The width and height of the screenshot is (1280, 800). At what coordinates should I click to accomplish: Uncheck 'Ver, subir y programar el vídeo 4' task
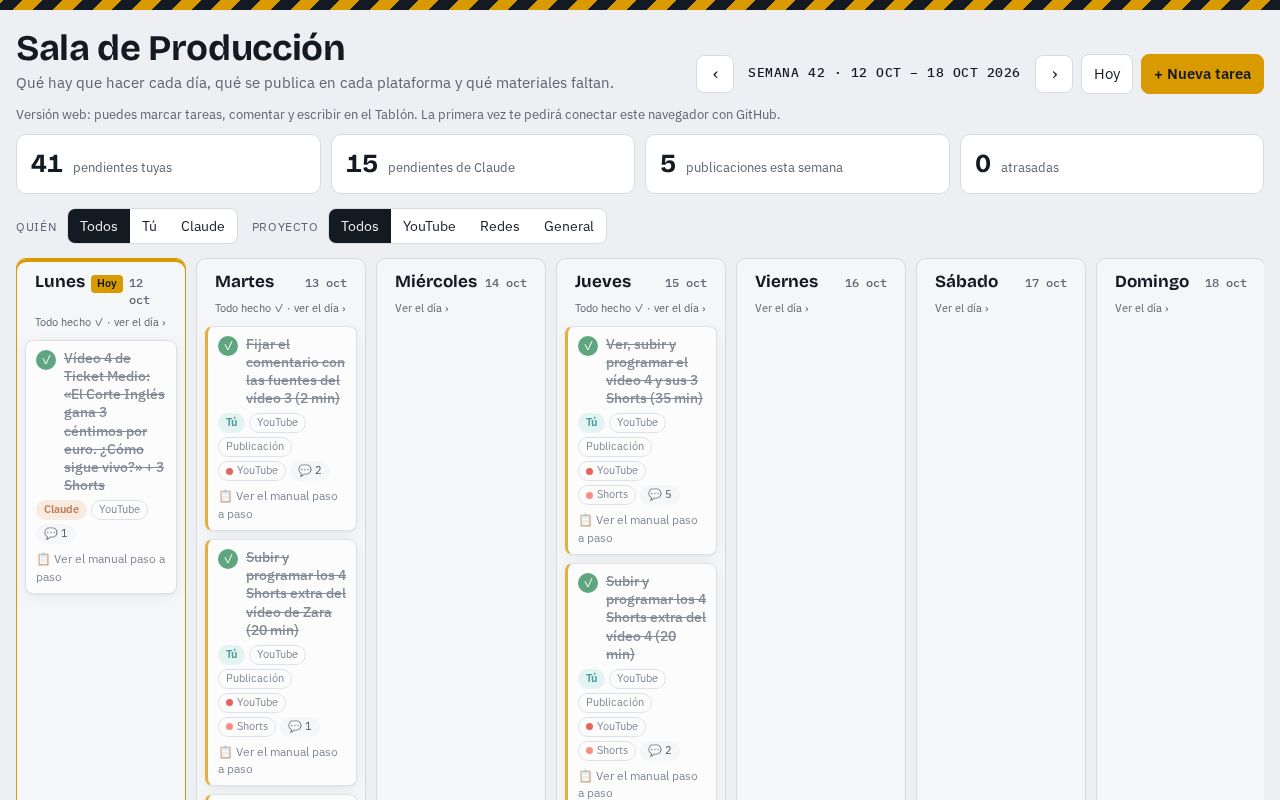click(588, 346)
